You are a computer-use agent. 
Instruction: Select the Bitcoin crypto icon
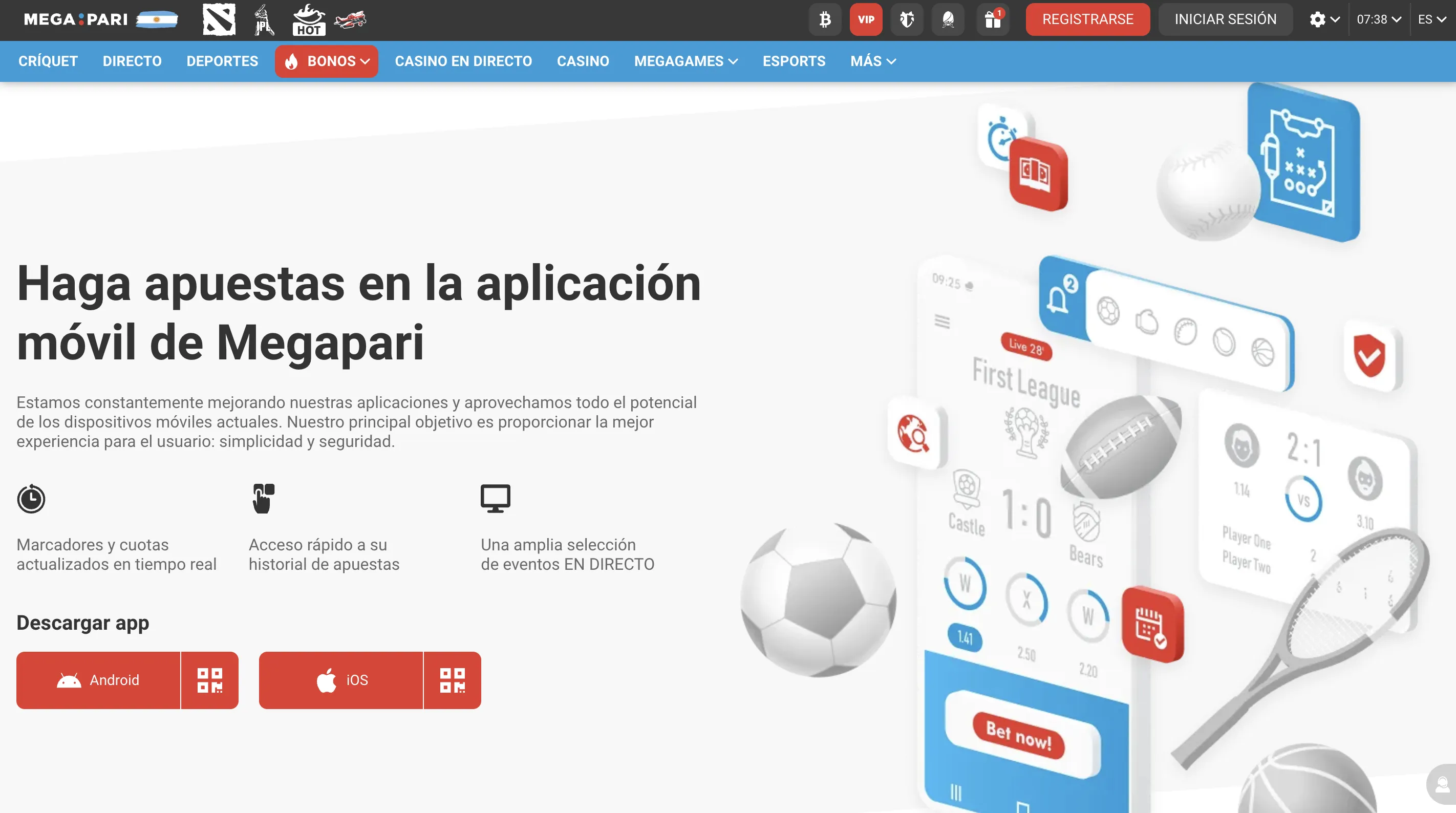point(825,19)
